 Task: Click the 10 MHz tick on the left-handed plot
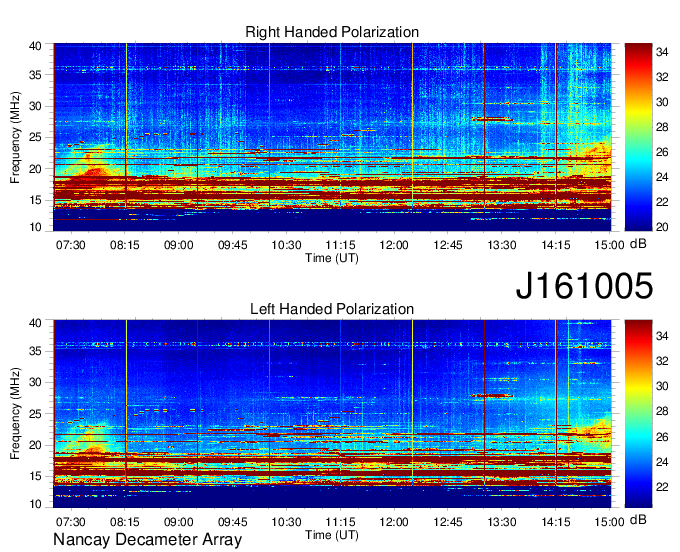[x=35, y=504]
